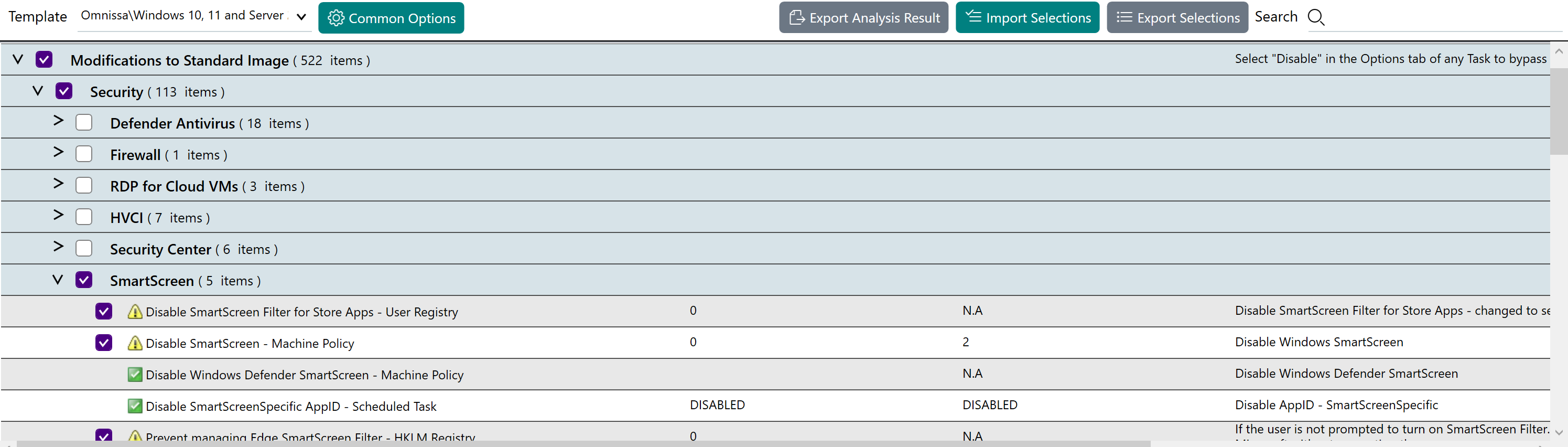Expand the RDP for Cloud VMs group

coord(58,184)
